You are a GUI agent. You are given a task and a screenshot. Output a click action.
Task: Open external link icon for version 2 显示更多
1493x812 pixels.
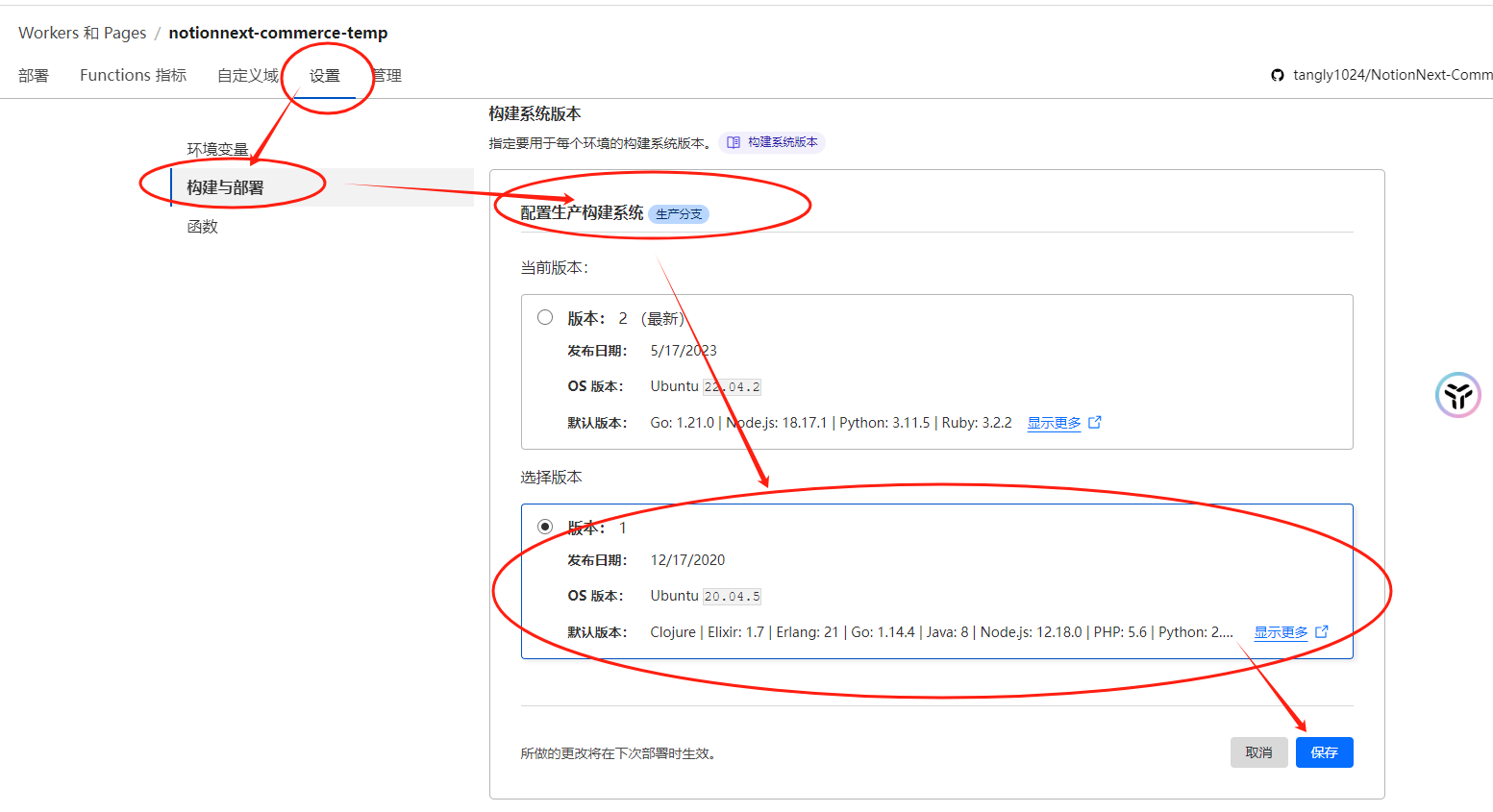tap(1095, 422)
